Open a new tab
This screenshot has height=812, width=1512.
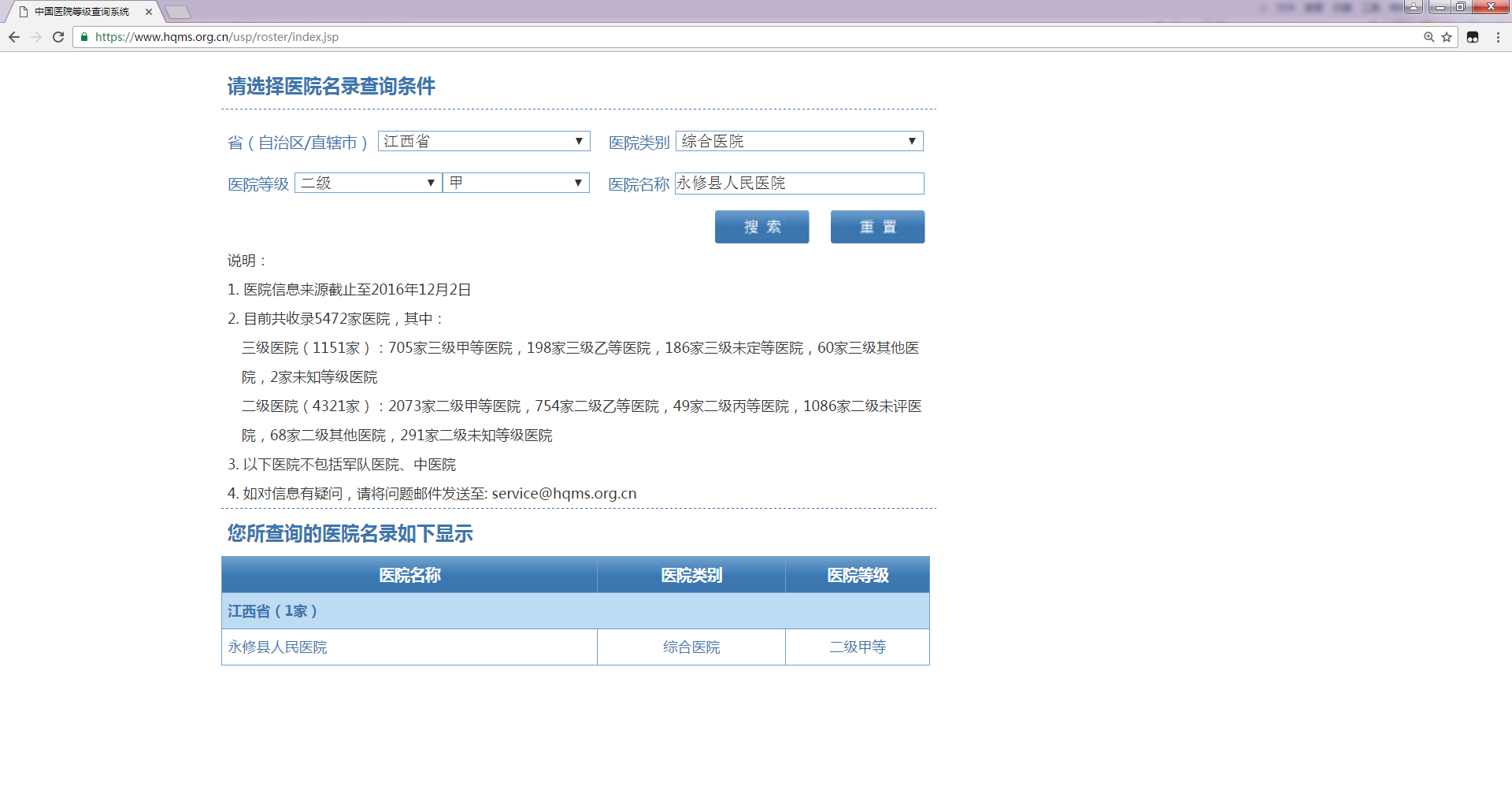tap(179, 12)
